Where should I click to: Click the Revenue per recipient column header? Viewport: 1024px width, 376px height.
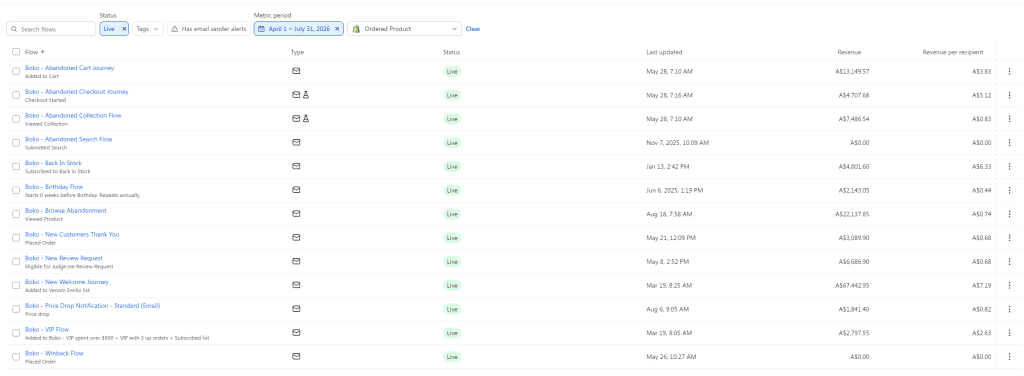pos(952,52)
